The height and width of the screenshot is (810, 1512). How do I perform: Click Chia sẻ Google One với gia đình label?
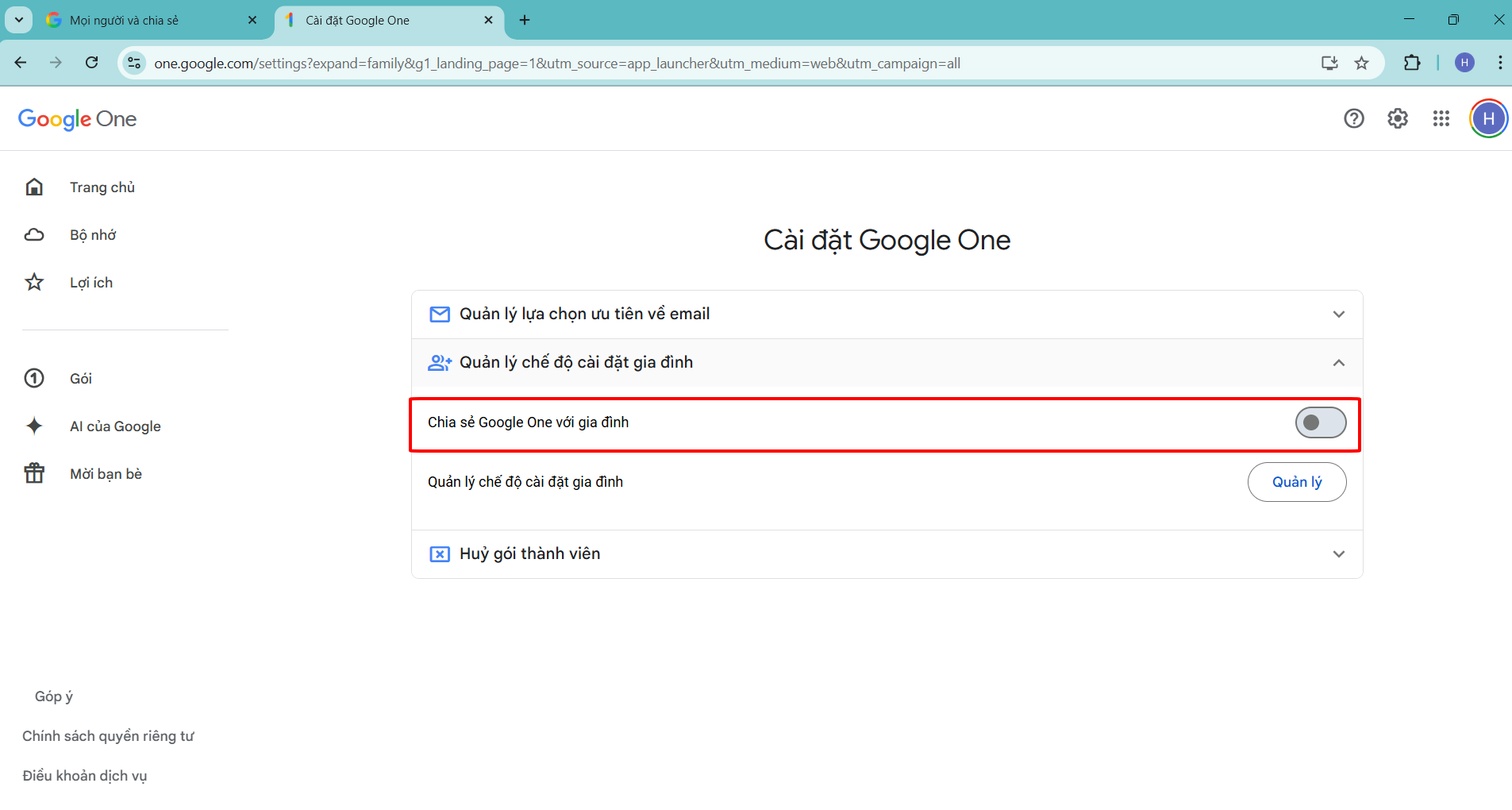tap(528, 422)
